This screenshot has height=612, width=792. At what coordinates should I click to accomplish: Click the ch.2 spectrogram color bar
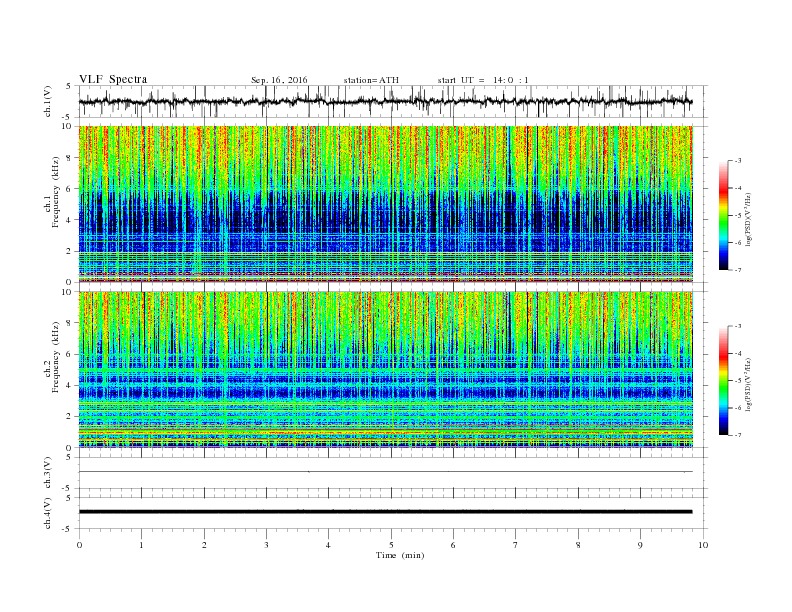[x=724, y=380]
